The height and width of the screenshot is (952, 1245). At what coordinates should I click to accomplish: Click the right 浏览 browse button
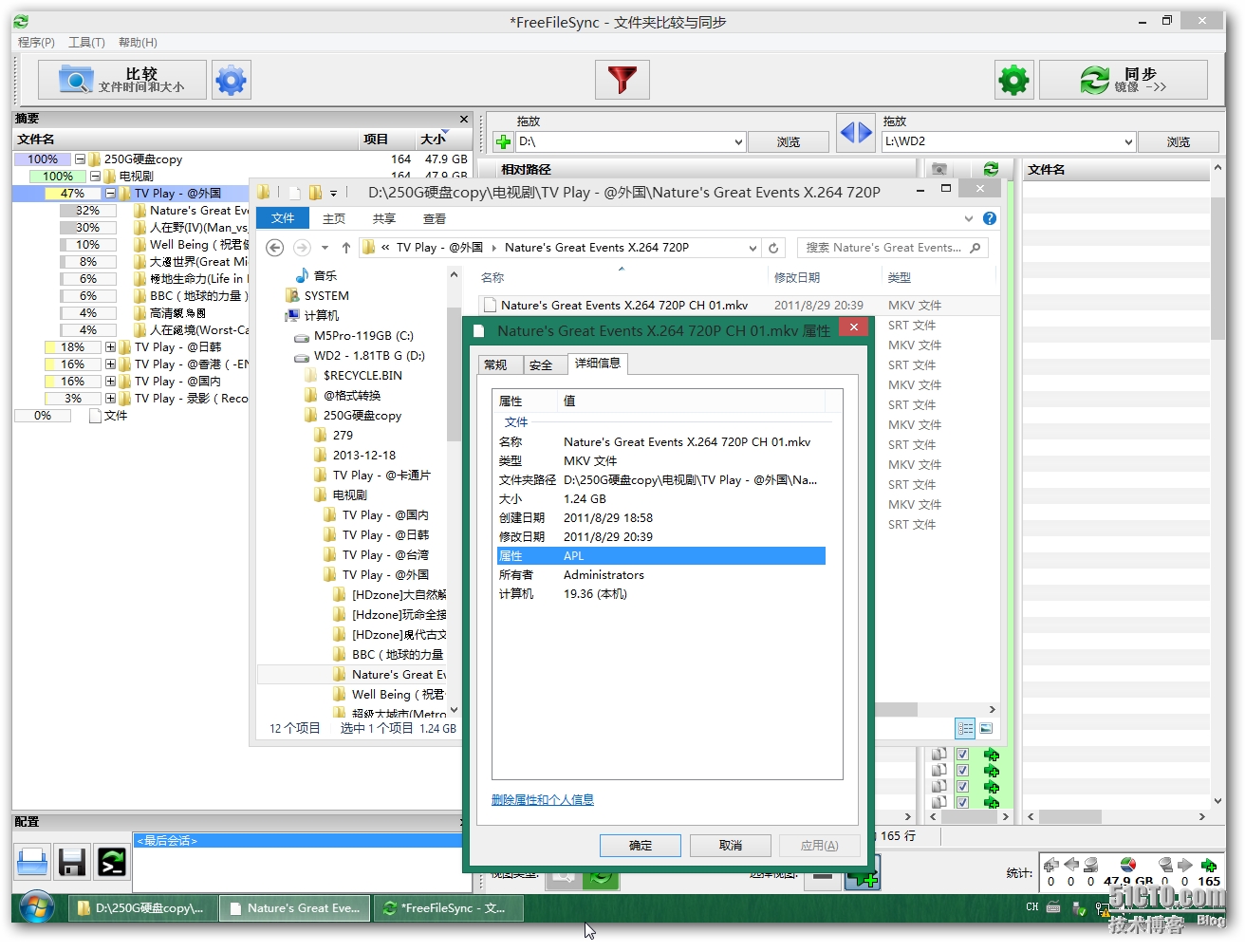tap(1179, 141)
